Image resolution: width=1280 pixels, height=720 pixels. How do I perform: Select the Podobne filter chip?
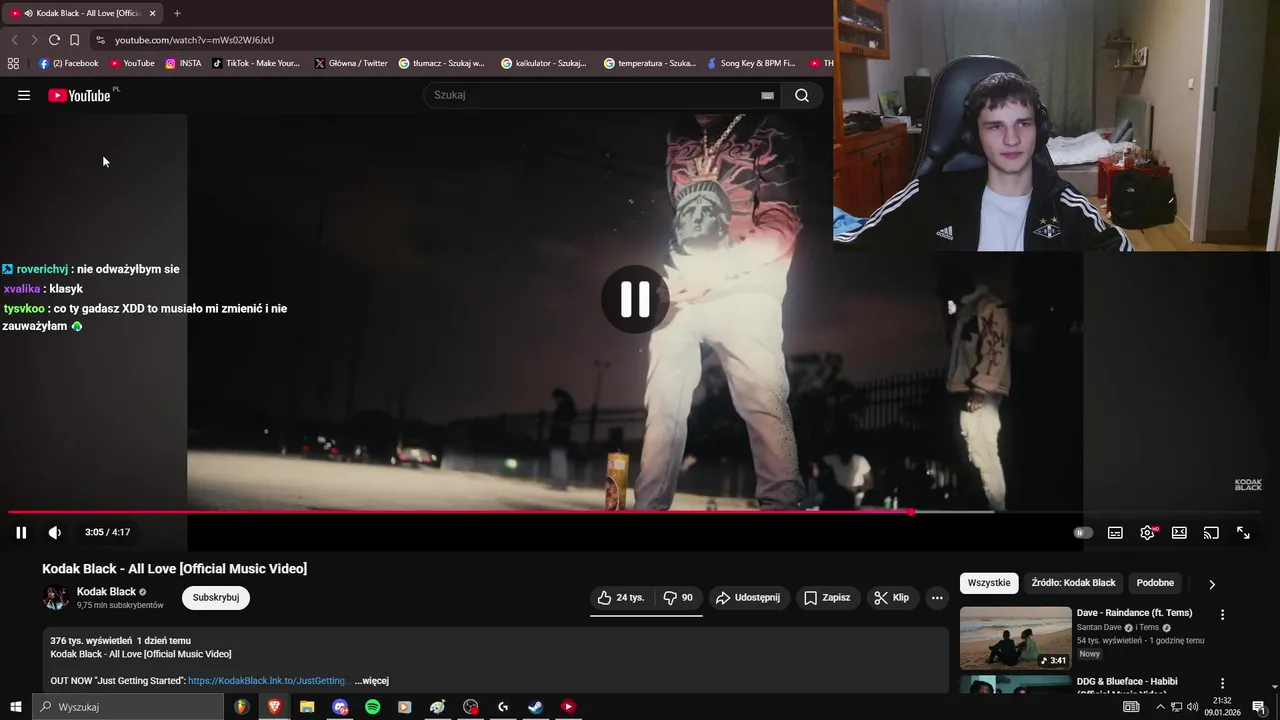pos(1155,583)
